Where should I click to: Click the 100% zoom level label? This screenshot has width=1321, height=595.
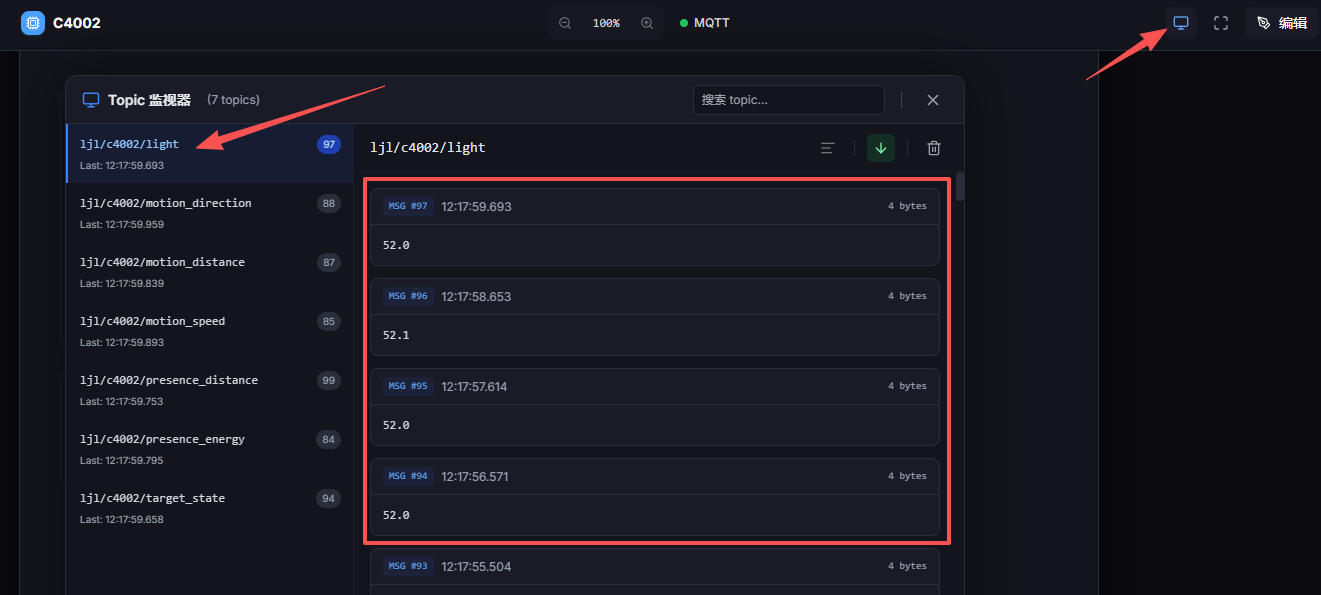tap(606, 23)
